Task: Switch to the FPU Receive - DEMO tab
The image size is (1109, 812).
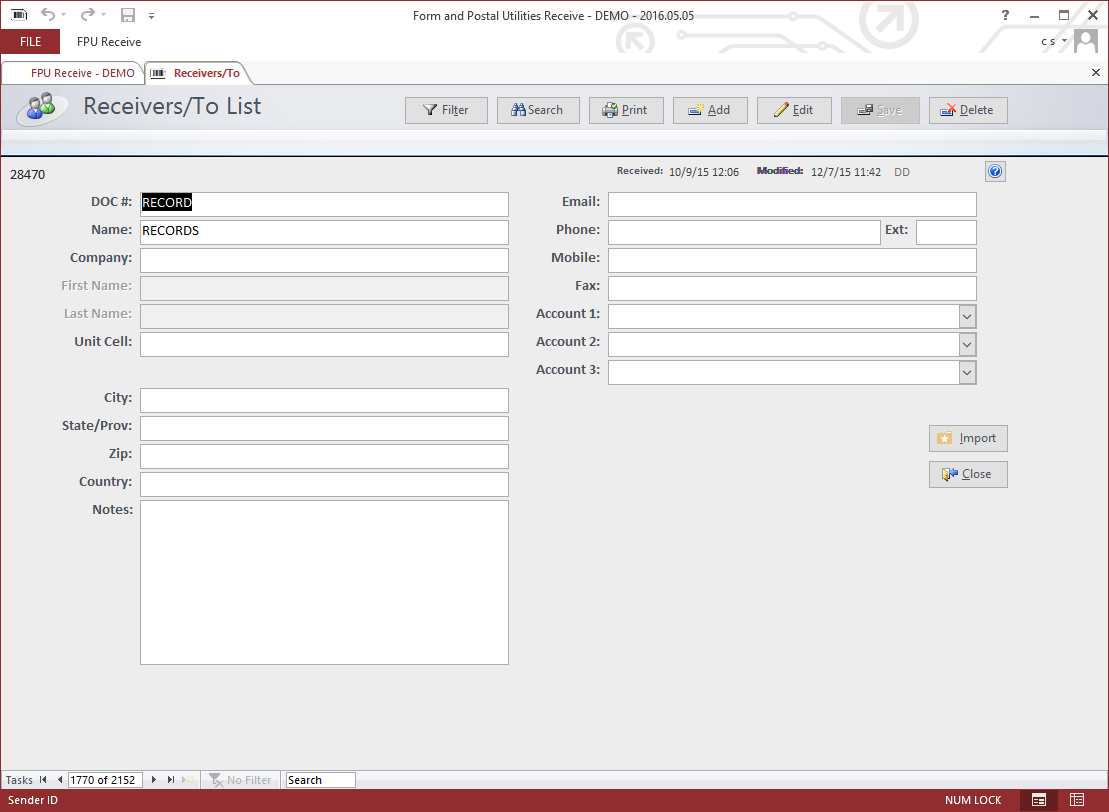Action: pyautogui.click(x=74, y=73)
